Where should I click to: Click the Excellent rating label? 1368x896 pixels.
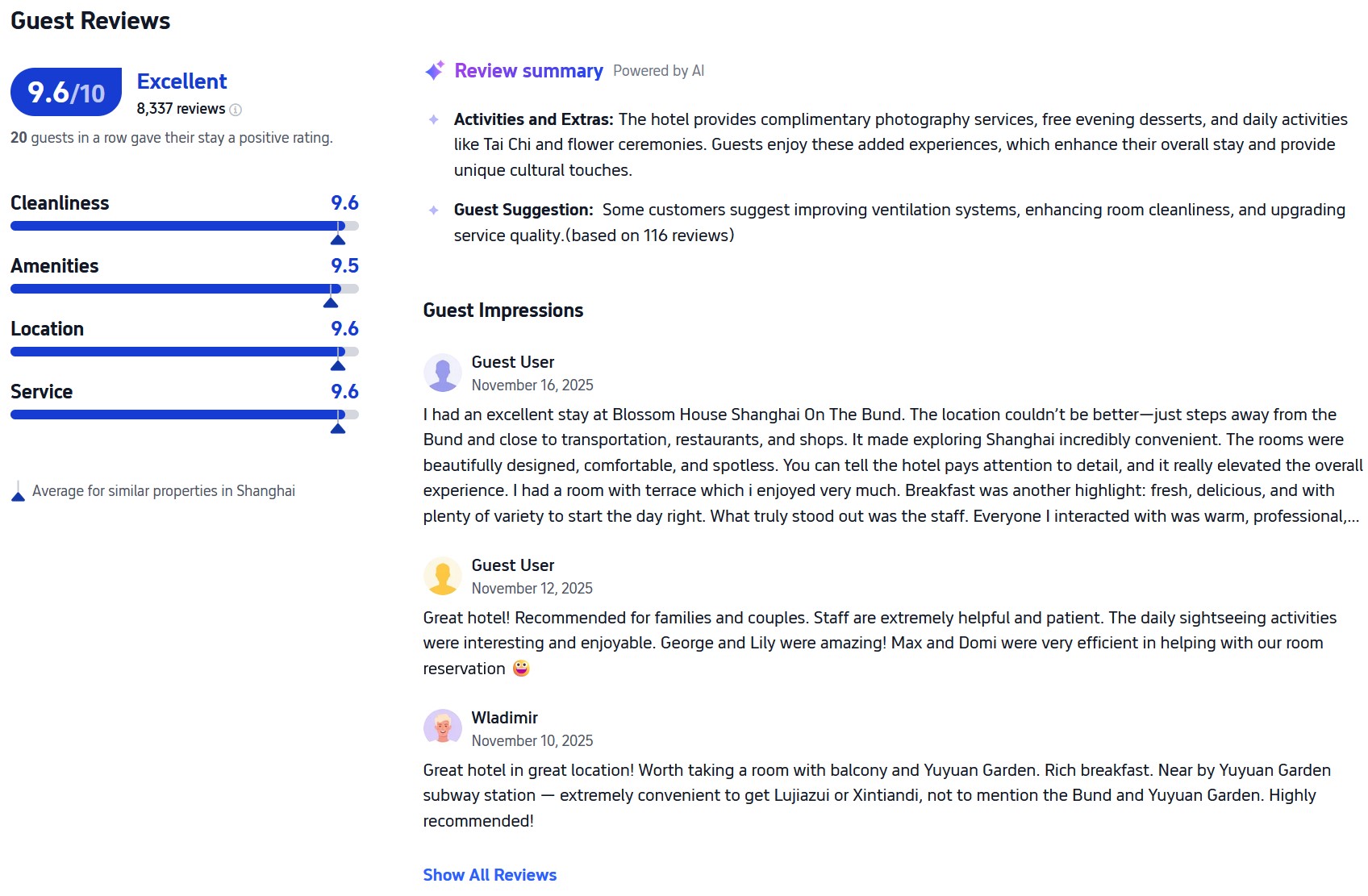181,81
